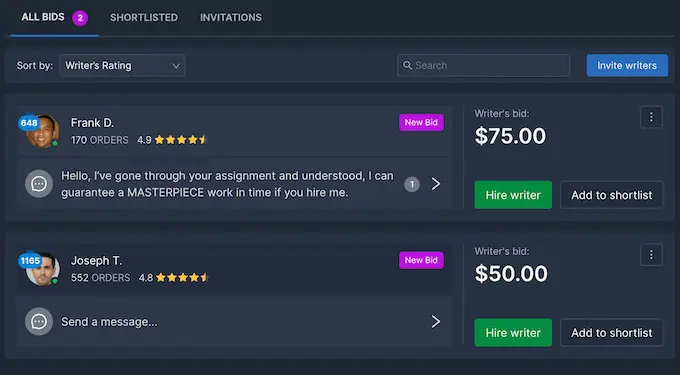The image size is (680, 375).
Task: Hire writer Frank D. for $75.00
Action: (x=513, y=195)
